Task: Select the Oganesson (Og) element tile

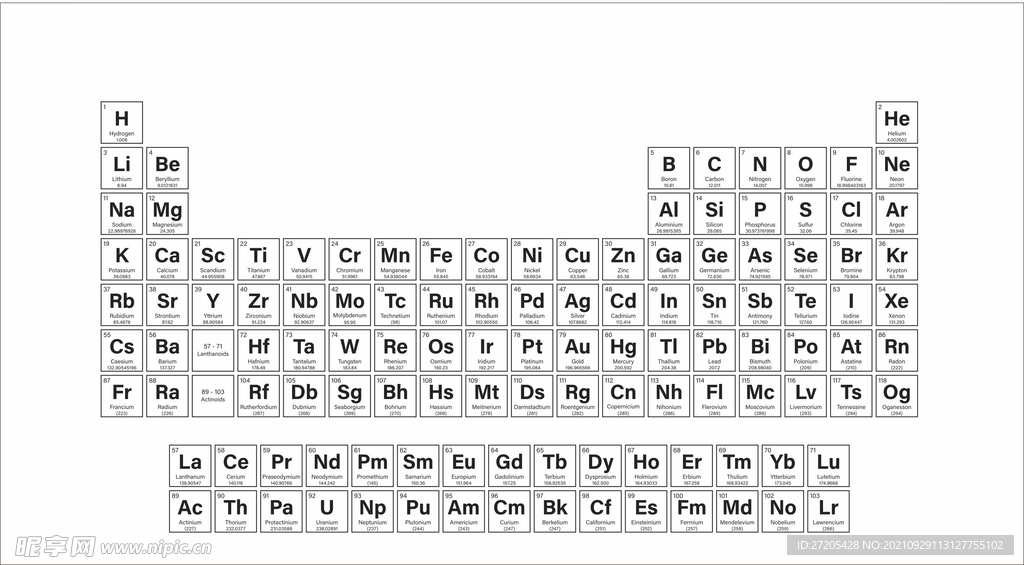Action: [897, 395]
